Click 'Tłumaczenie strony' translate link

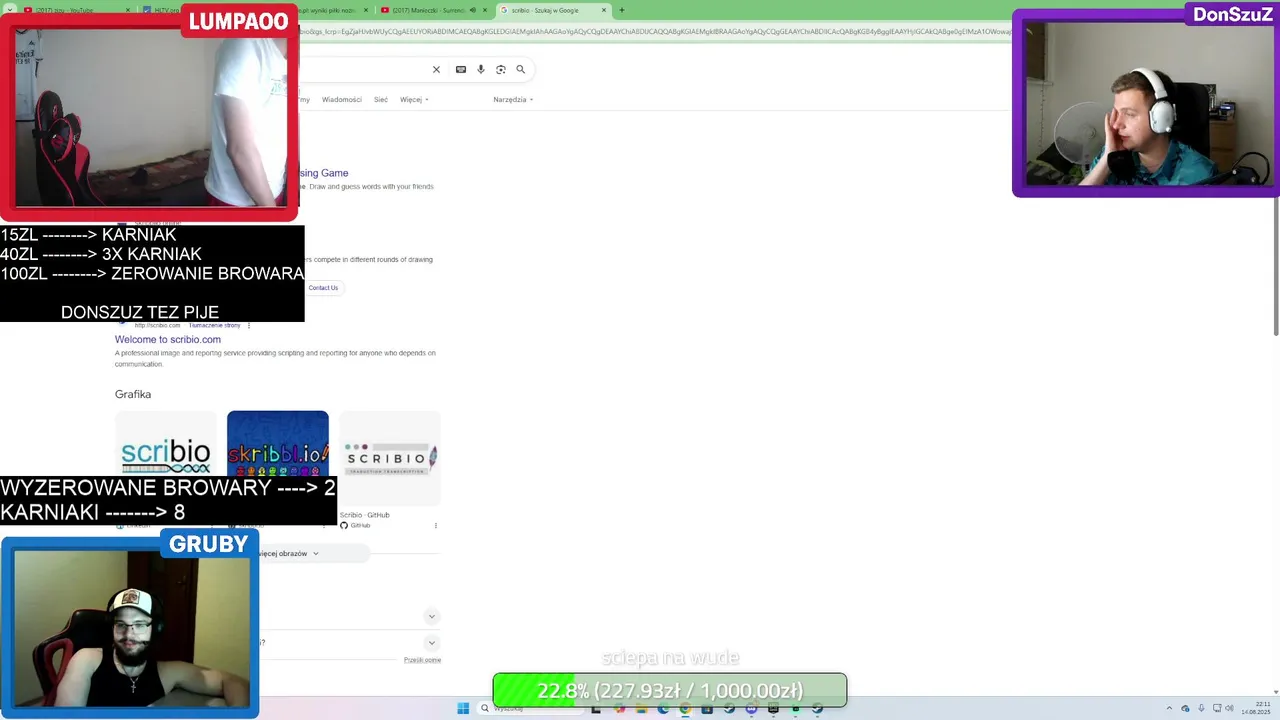coord(214,325)
